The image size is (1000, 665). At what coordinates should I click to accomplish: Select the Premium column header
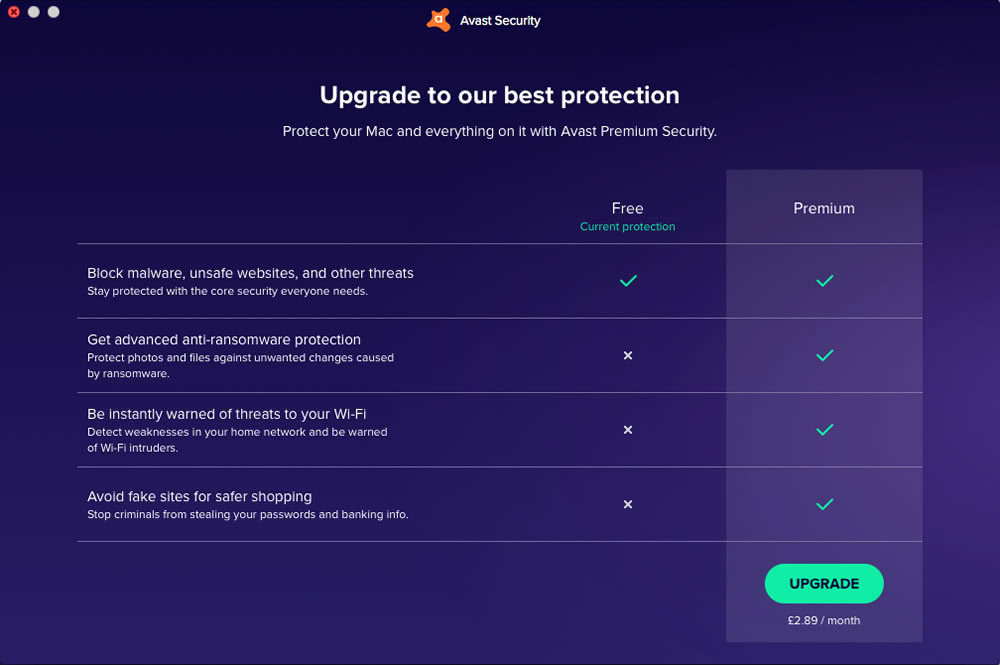824,208
